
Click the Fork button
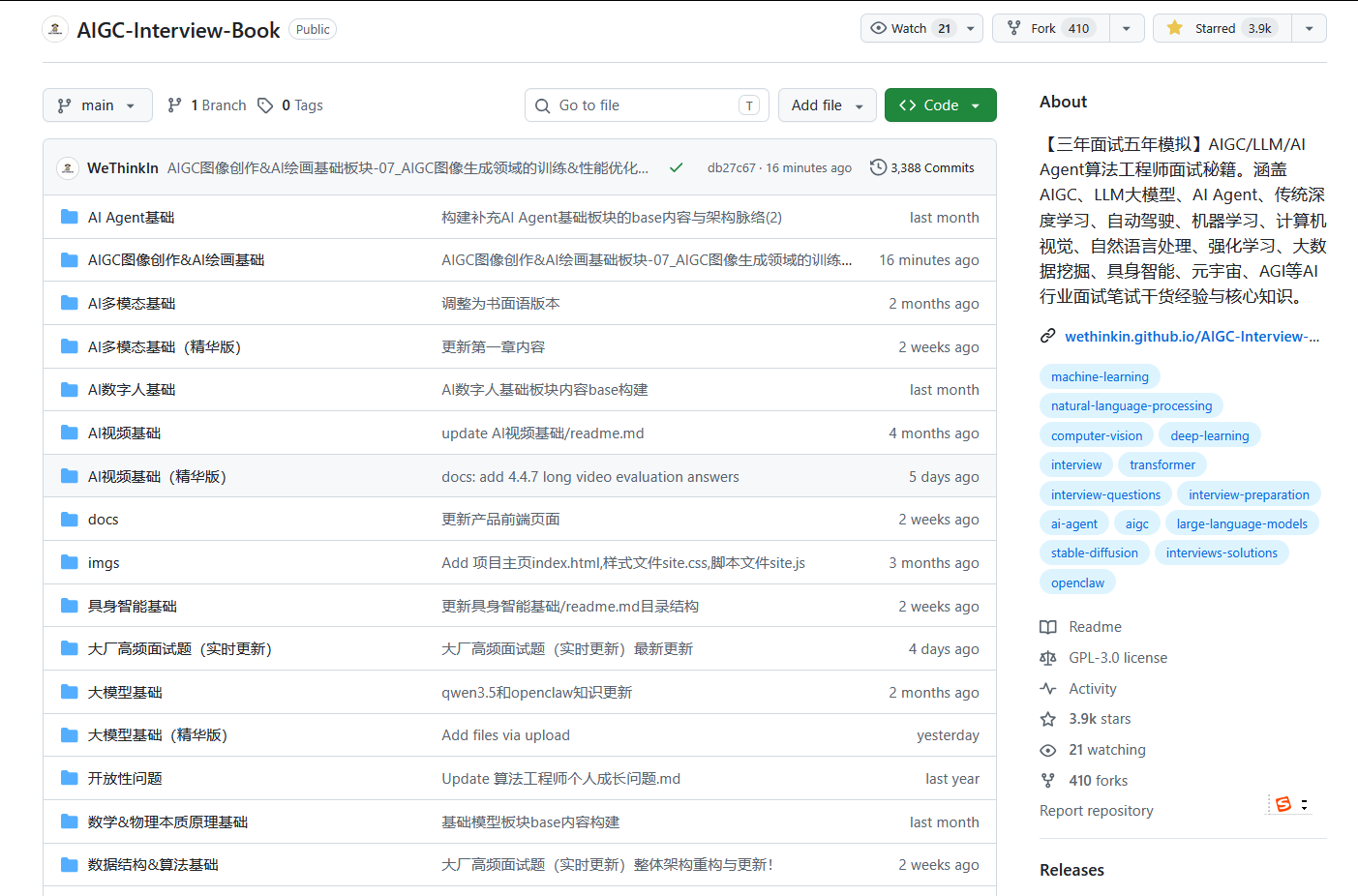tap(1050, 28)
